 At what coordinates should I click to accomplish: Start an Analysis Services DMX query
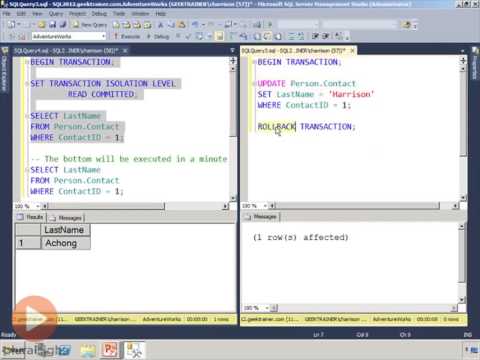click(x=137, y=25)
